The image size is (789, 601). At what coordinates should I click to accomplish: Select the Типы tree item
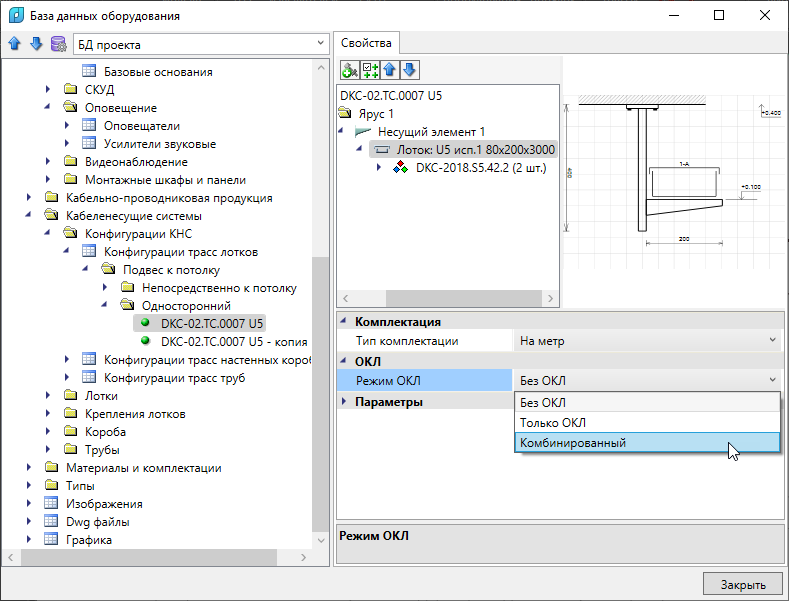tap(80, 486)
